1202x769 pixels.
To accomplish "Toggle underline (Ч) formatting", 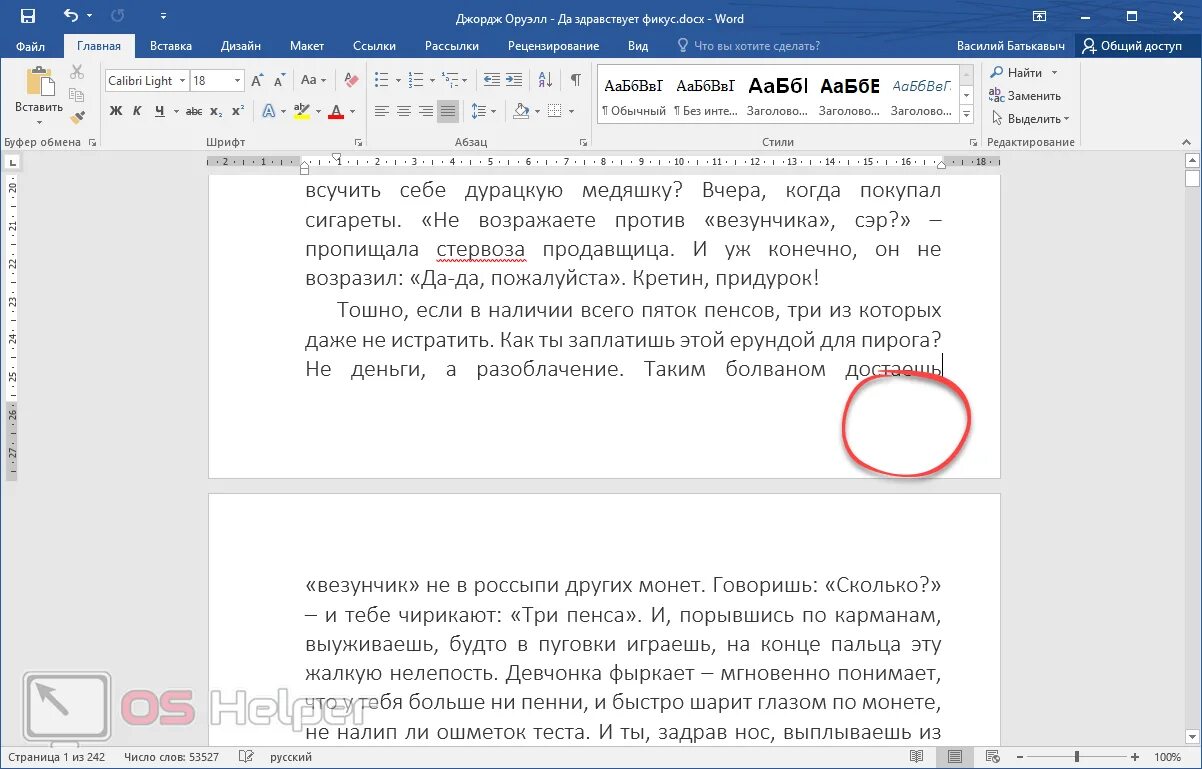I will 160,111.
